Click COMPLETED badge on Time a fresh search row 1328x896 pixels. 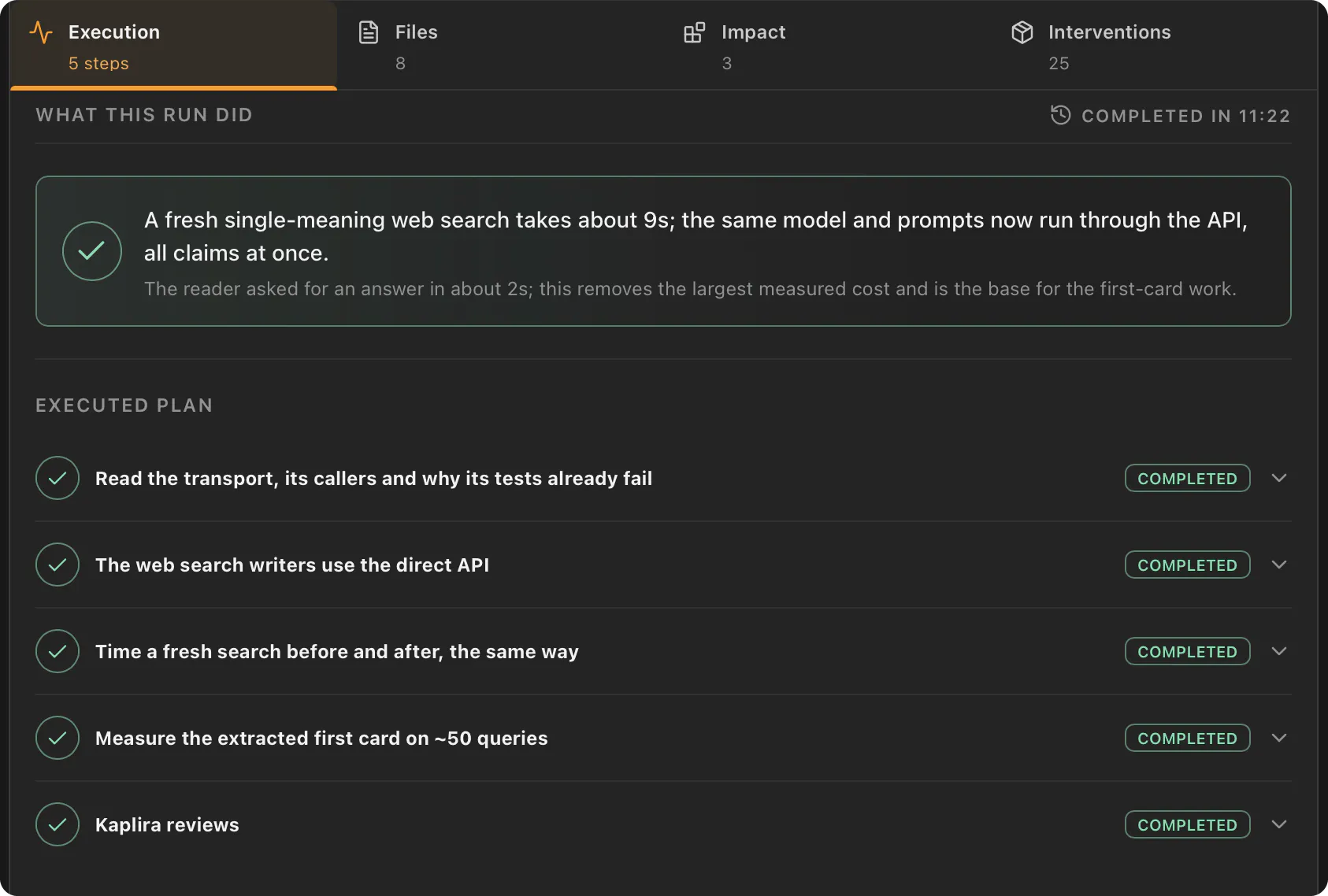point(1187,651)
